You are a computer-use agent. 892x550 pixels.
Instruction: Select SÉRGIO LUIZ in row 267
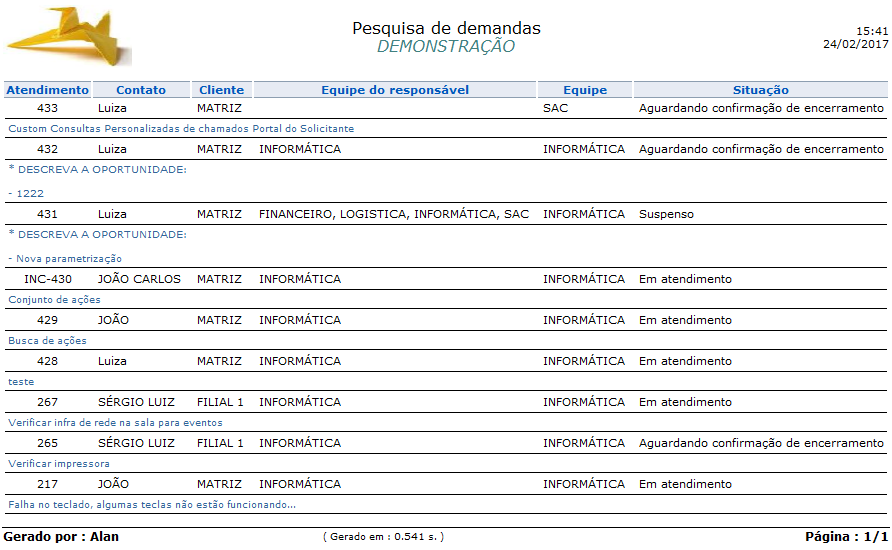[136, 402]
